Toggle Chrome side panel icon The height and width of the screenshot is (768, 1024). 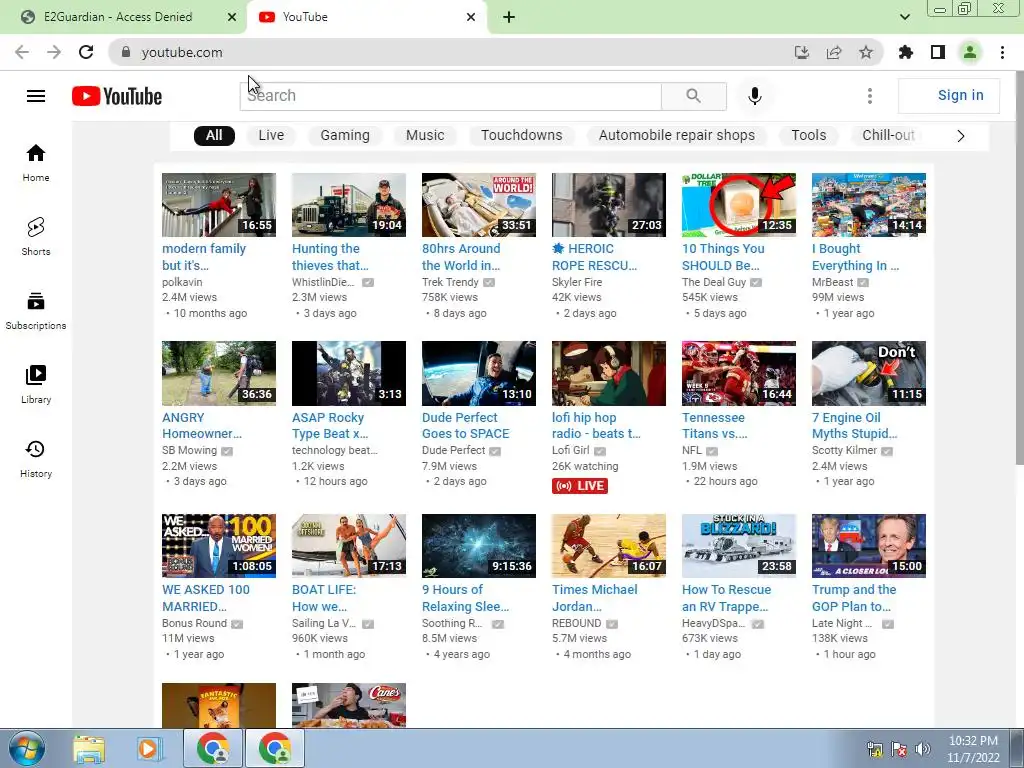coord(938,52)
